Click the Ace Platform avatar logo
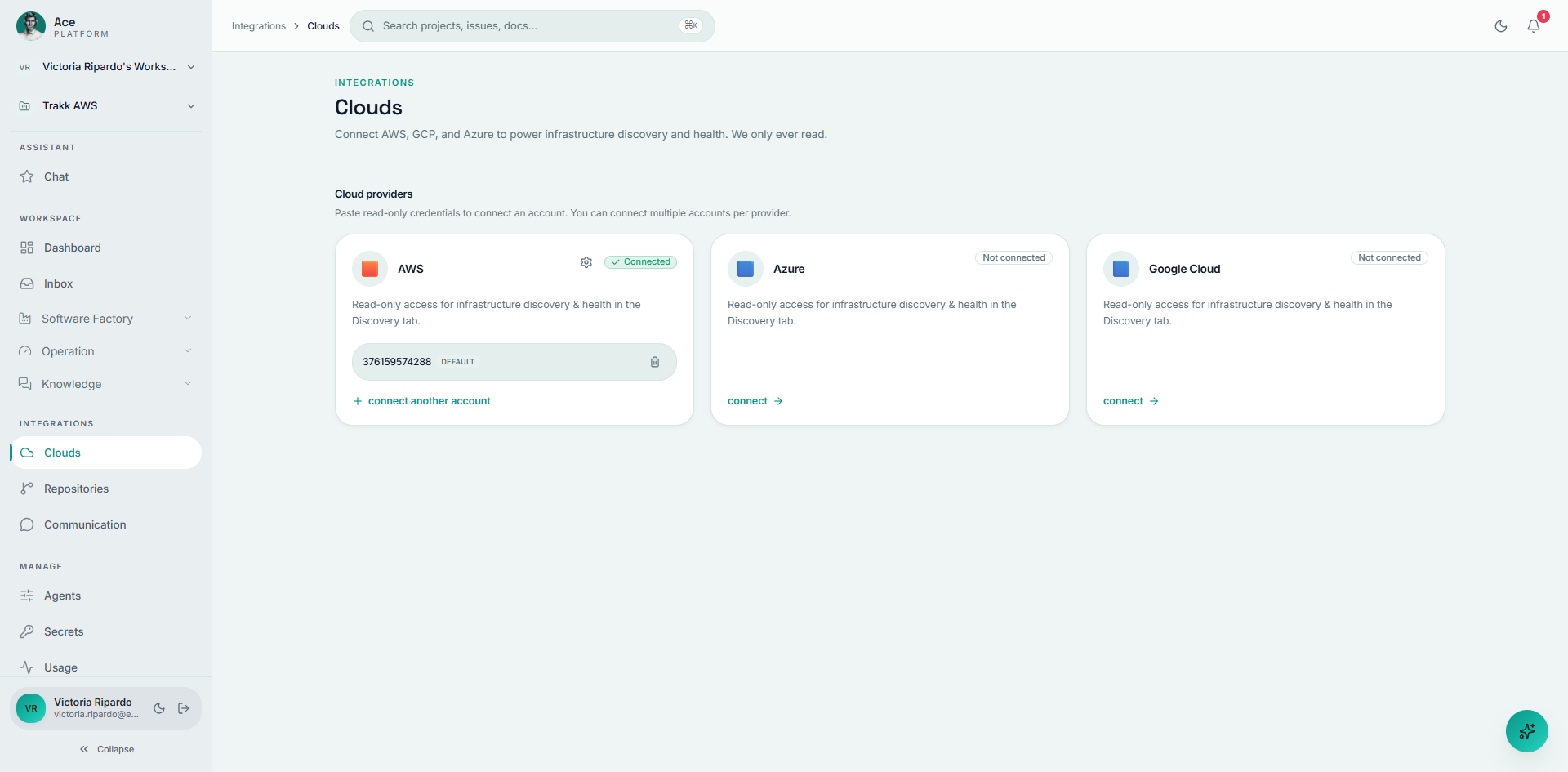Image resolution: width=1568 pixels, height=772 pixels. point(31,26)
